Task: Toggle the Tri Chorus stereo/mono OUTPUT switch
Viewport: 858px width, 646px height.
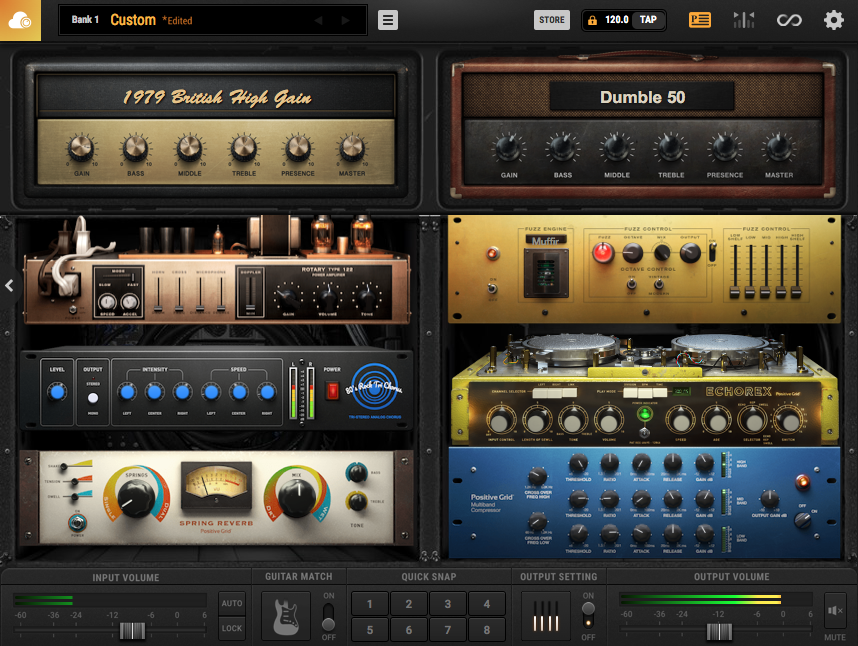Action: click(93, 398)
